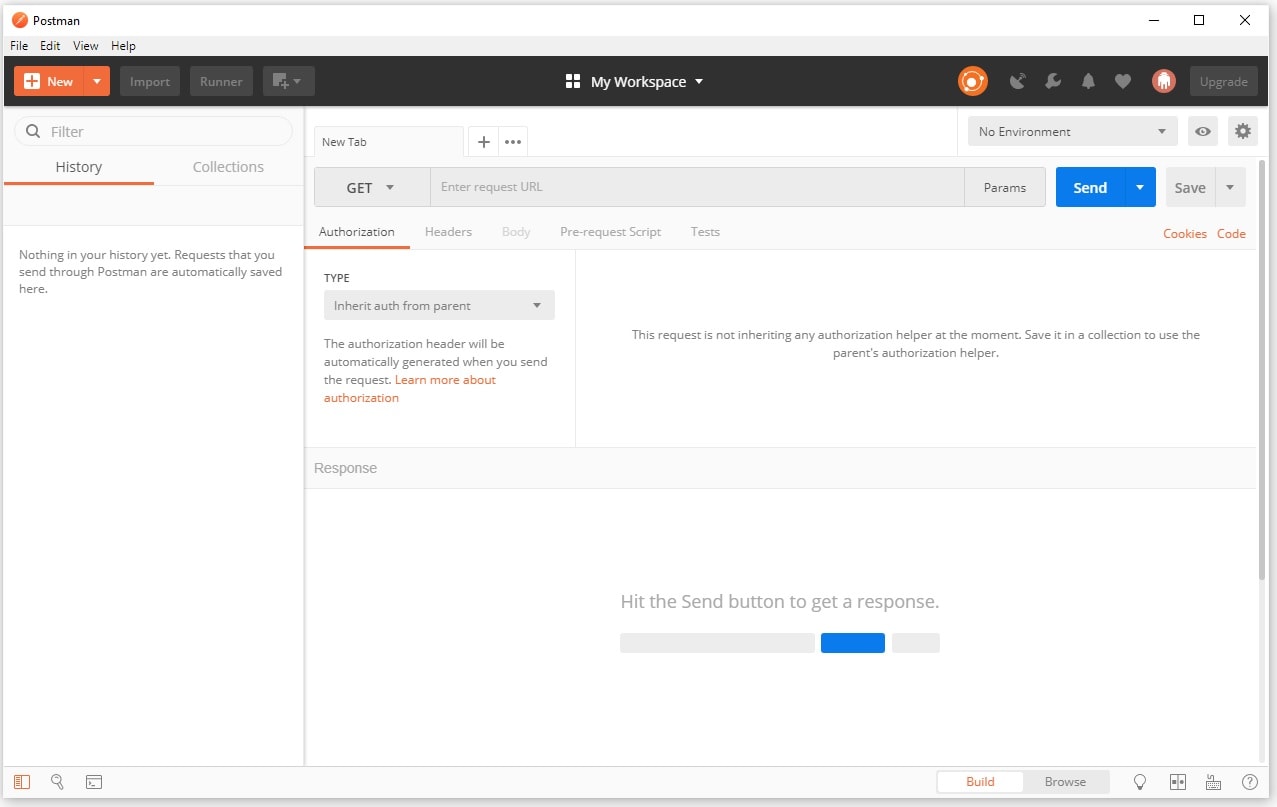Open keyboard shortcuts icon in status bar
Image resolution: width=1277 pixels, height=807 pixels.
pos(1213,782)
